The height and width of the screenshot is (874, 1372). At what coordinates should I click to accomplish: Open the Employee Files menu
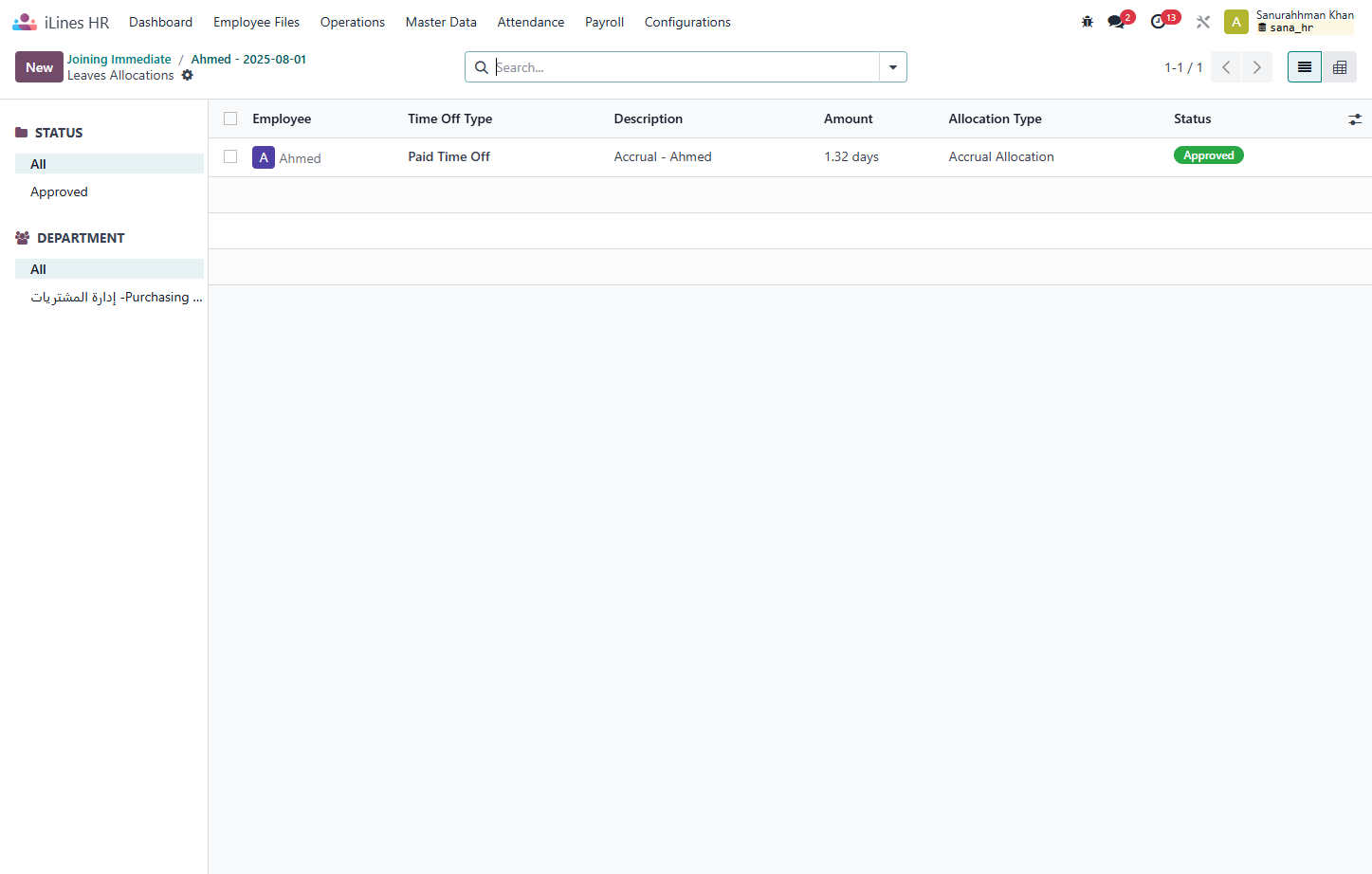[257, 22]
